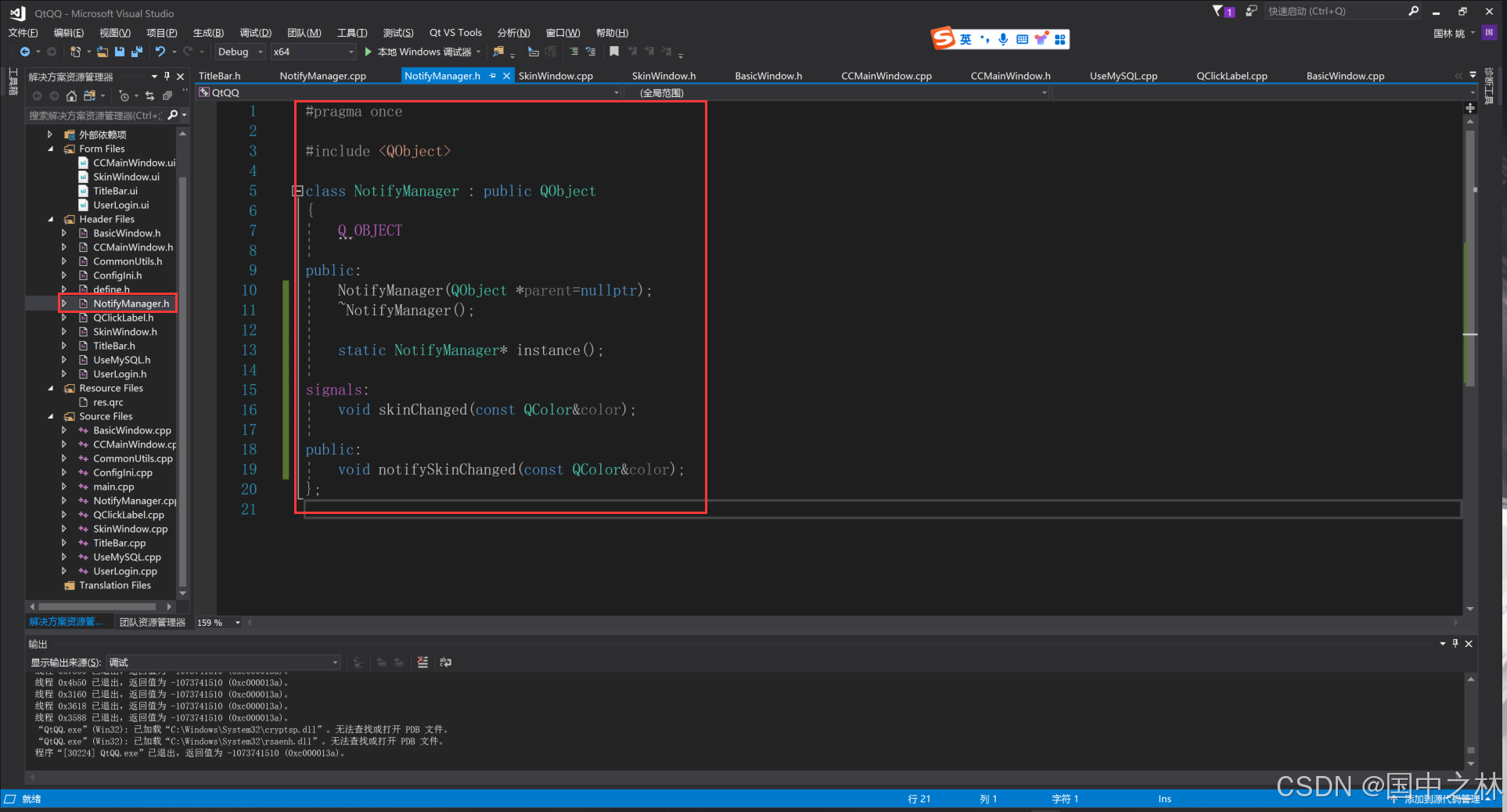
Task: Click the Find in Files icon
Action: [x=498, y=52]
